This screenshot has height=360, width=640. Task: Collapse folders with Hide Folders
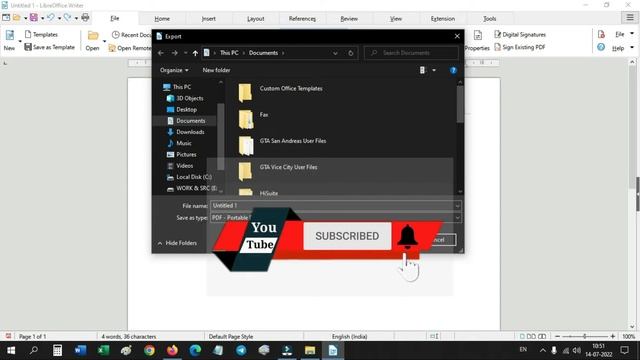(177, 243)
